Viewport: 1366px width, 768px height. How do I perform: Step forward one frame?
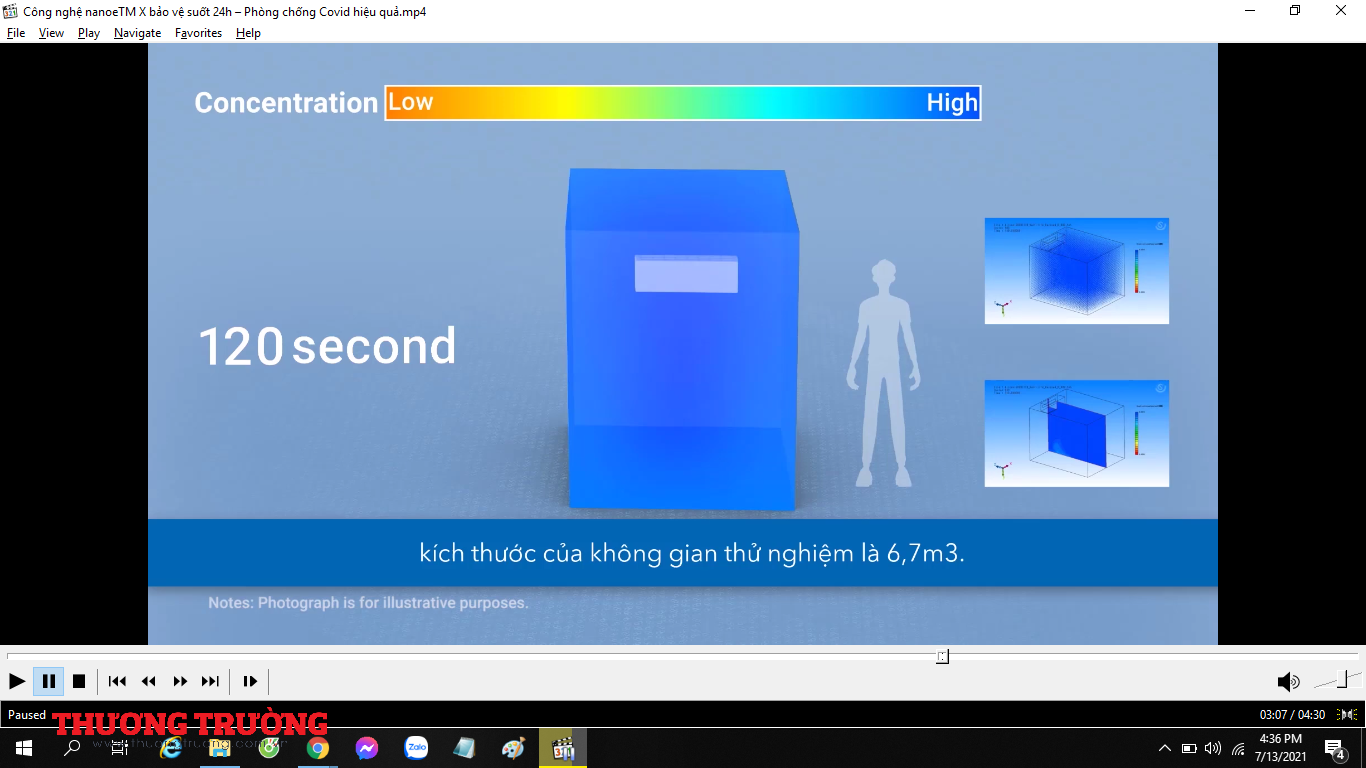(x=250, y=681)
